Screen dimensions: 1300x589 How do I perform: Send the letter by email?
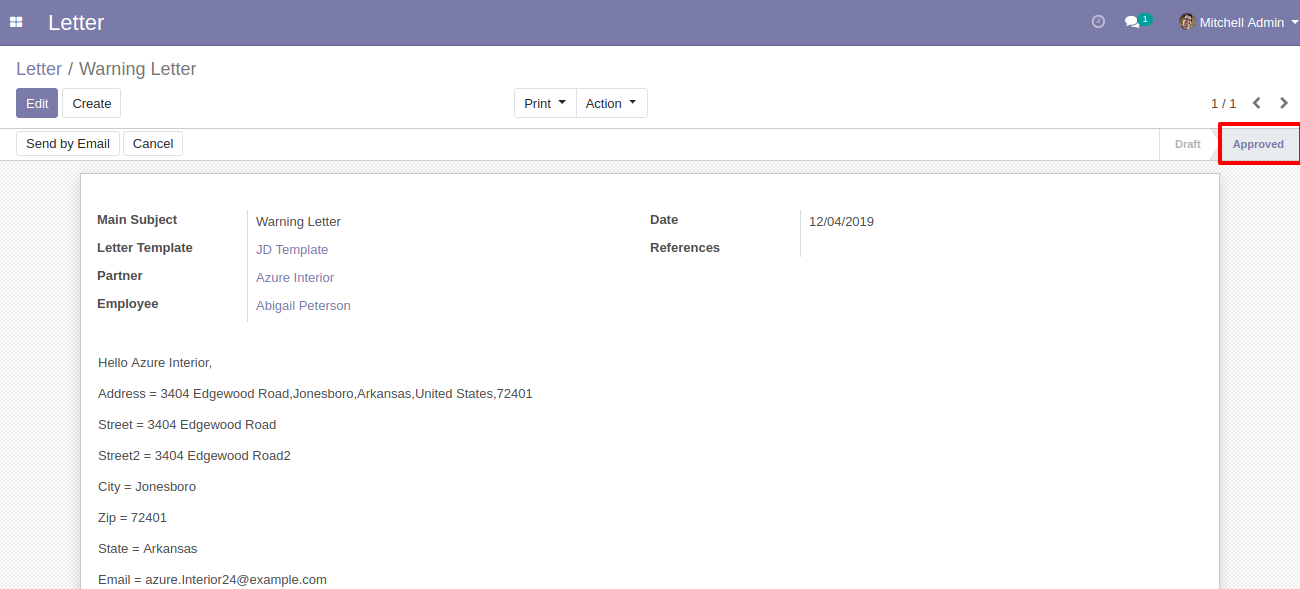[x=68, y=144]
